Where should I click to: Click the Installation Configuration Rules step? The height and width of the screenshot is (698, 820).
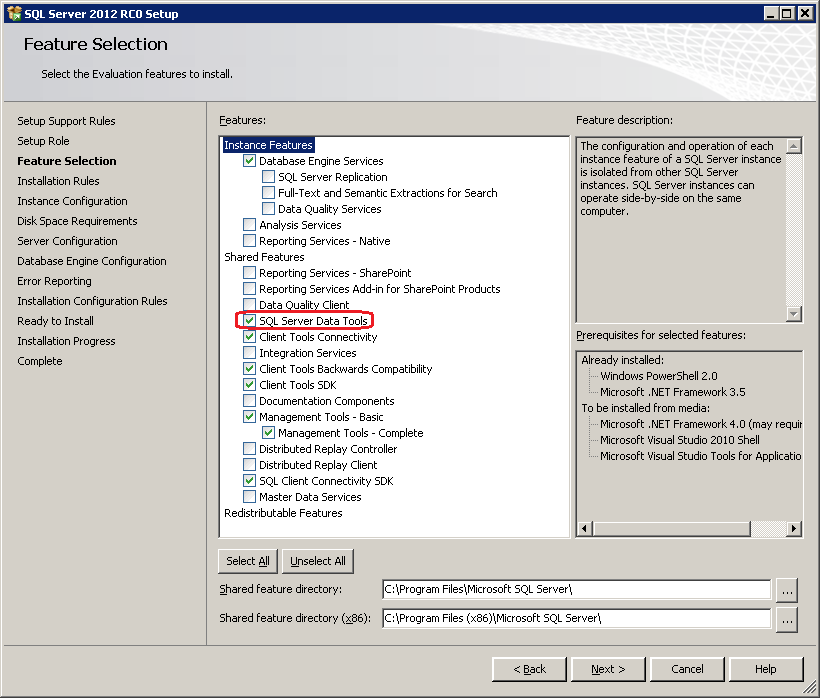point(92,301)
